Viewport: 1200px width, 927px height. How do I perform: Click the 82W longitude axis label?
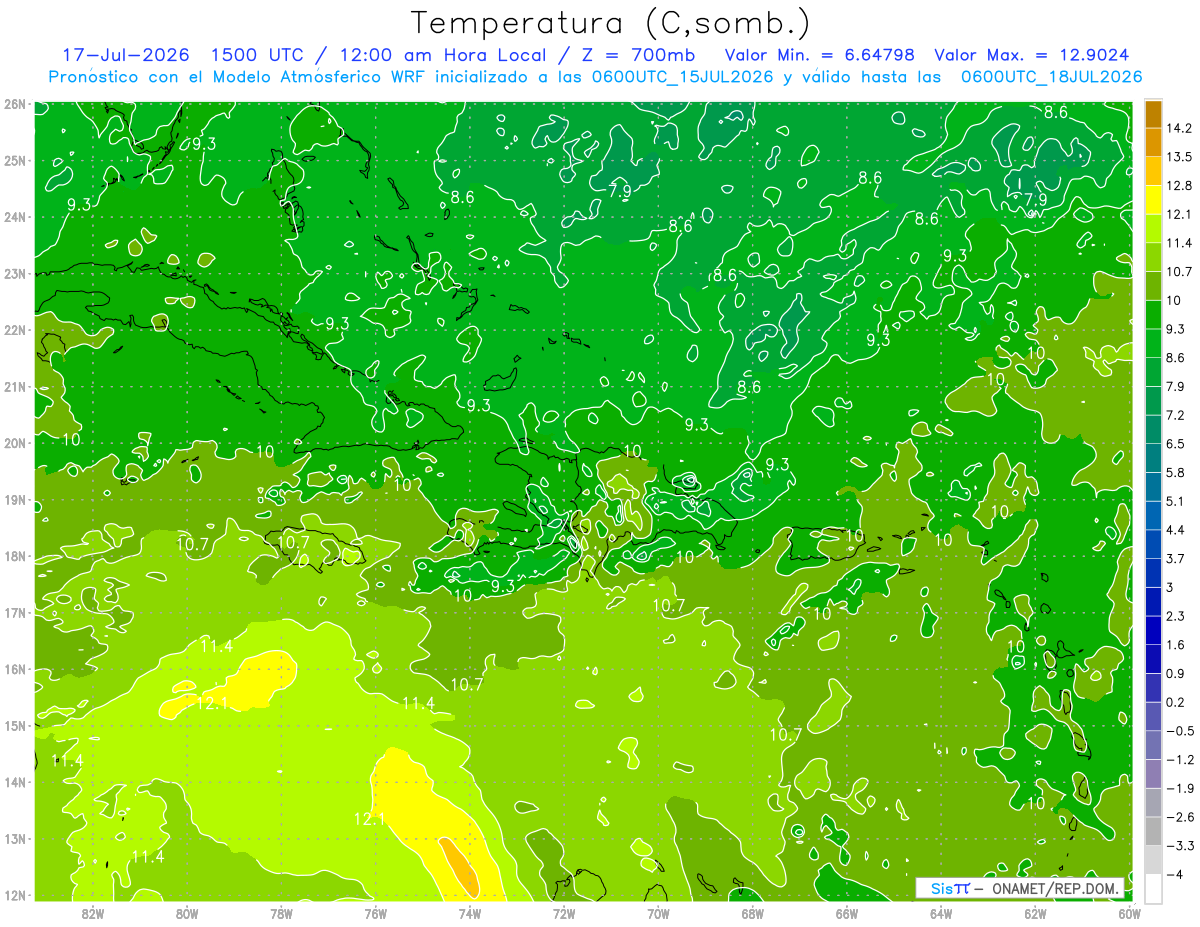tap(92, 913)
